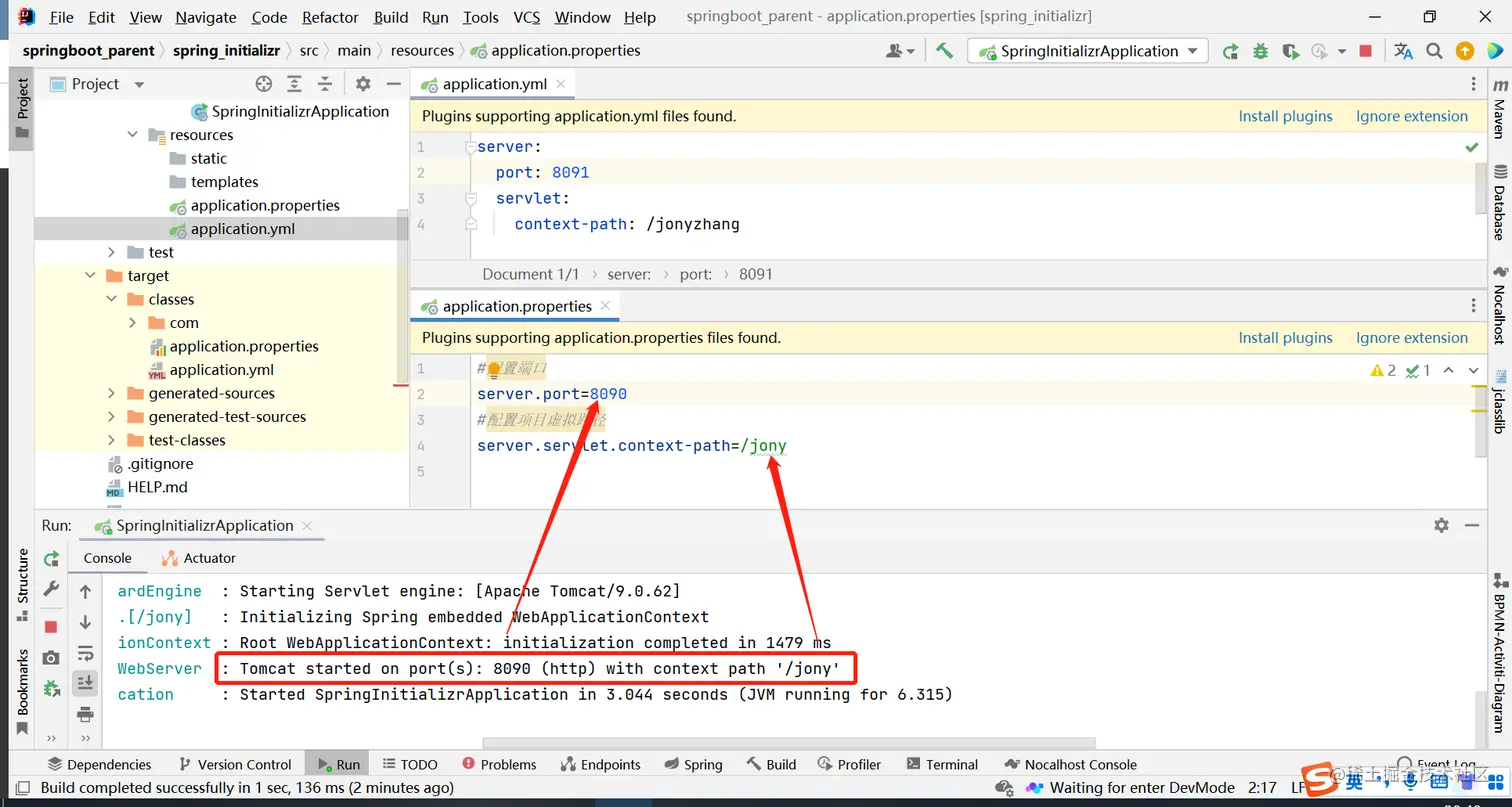Collapse the classes folder
Screen dimensions: 1512x807
[x=111, y=299]
